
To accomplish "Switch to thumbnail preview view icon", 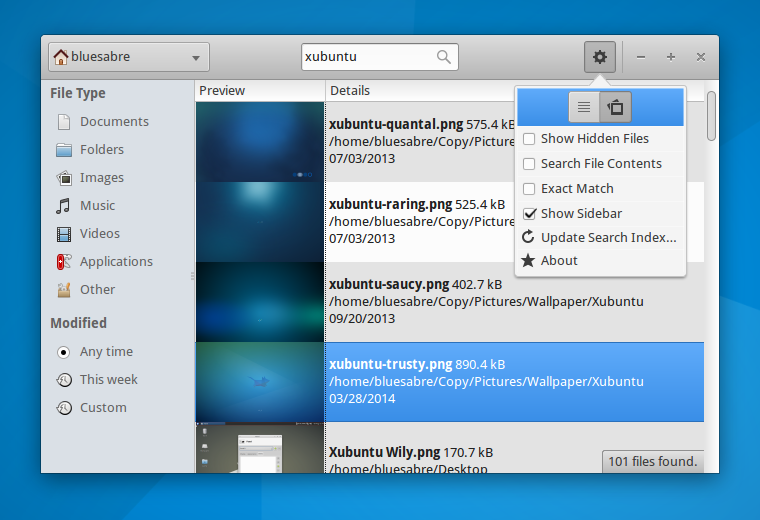I will point(616,107).
